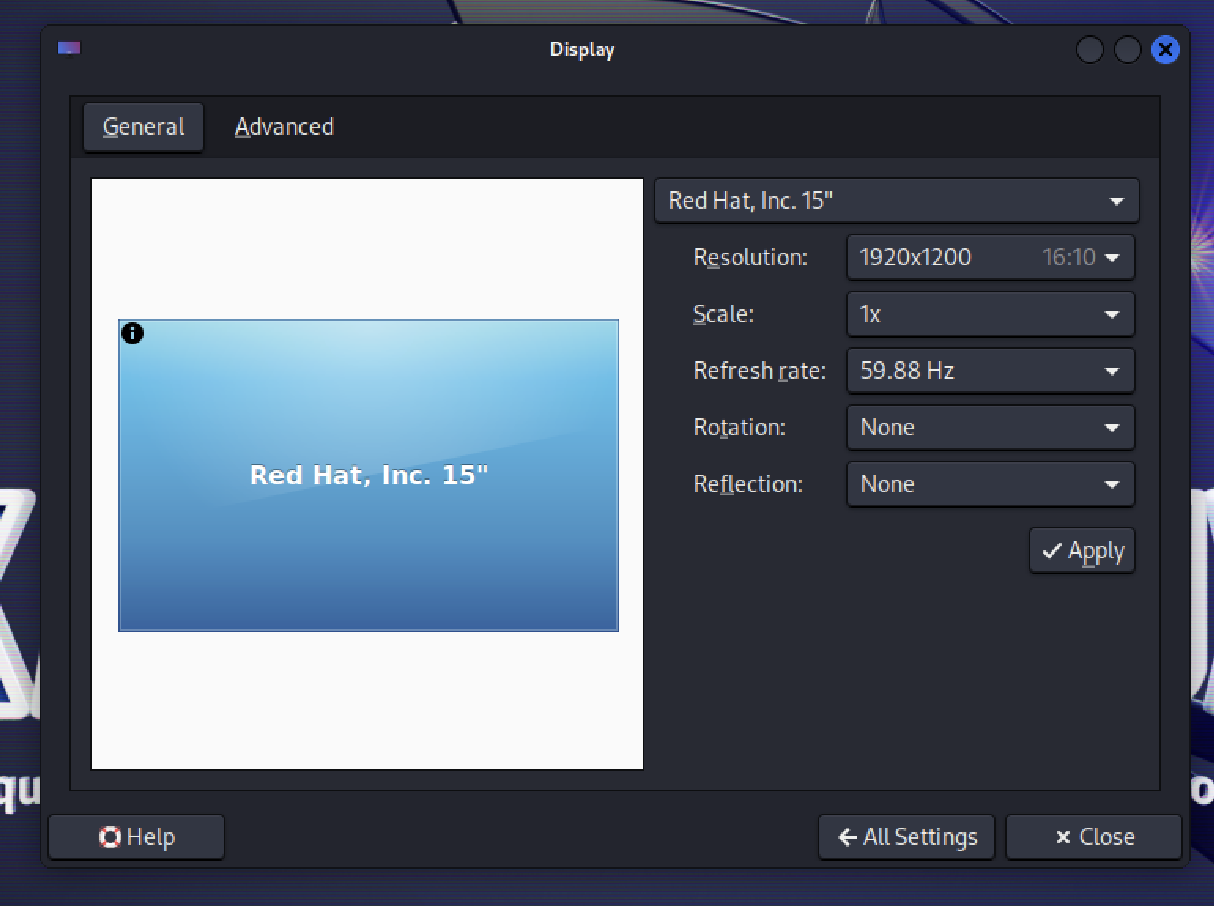This screenshot has width=1214, height=906.
Task: Open the Advanced tab
Action: [x=284, y=127]
